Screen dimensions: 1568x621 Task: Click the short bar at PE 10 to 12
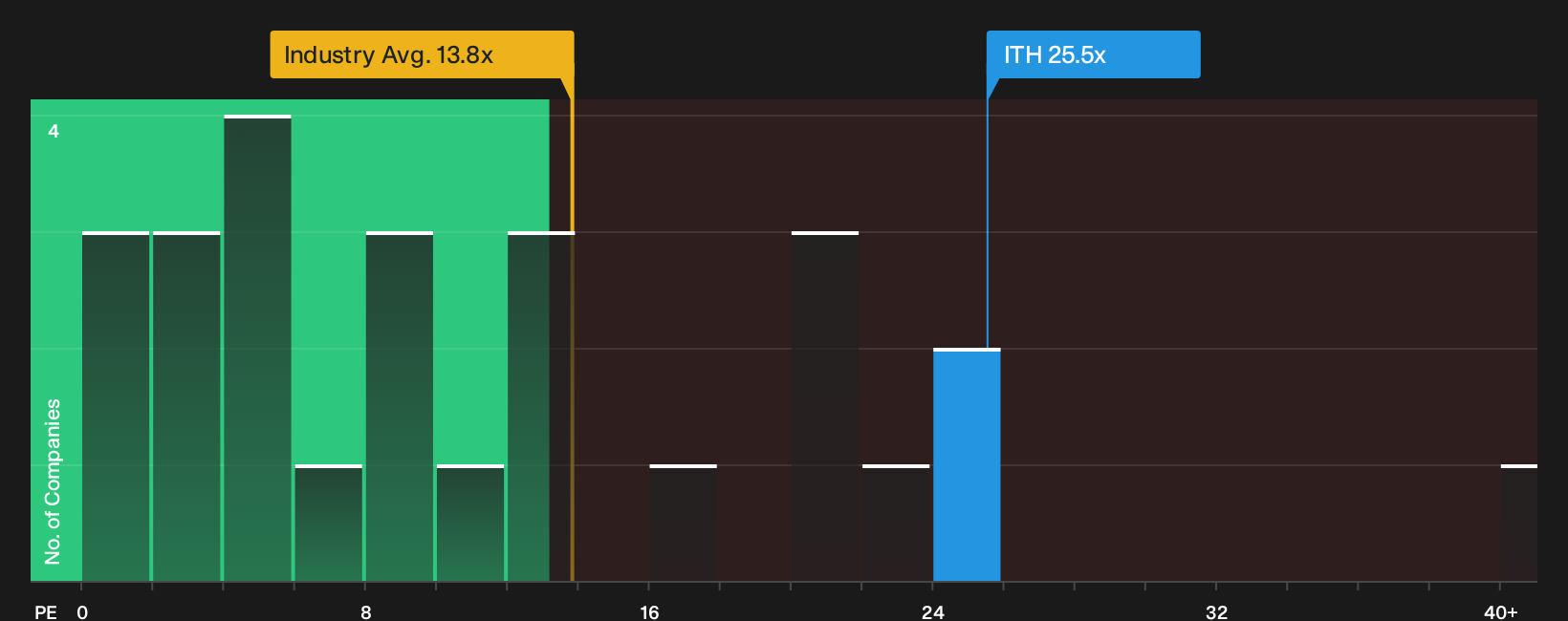pyautogui.click(x=470, y=524)
